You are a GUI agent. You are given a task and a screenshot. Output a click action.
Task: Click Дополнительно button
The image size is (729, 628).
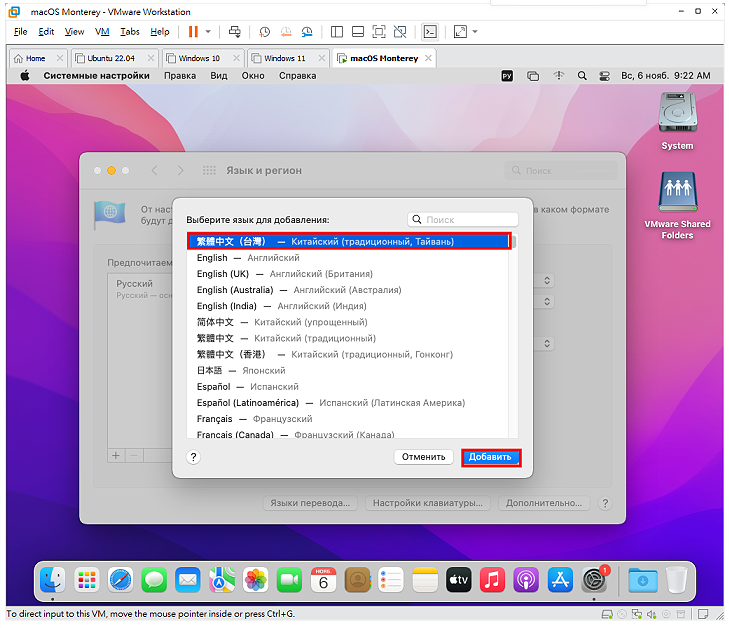tap(544, 503)
